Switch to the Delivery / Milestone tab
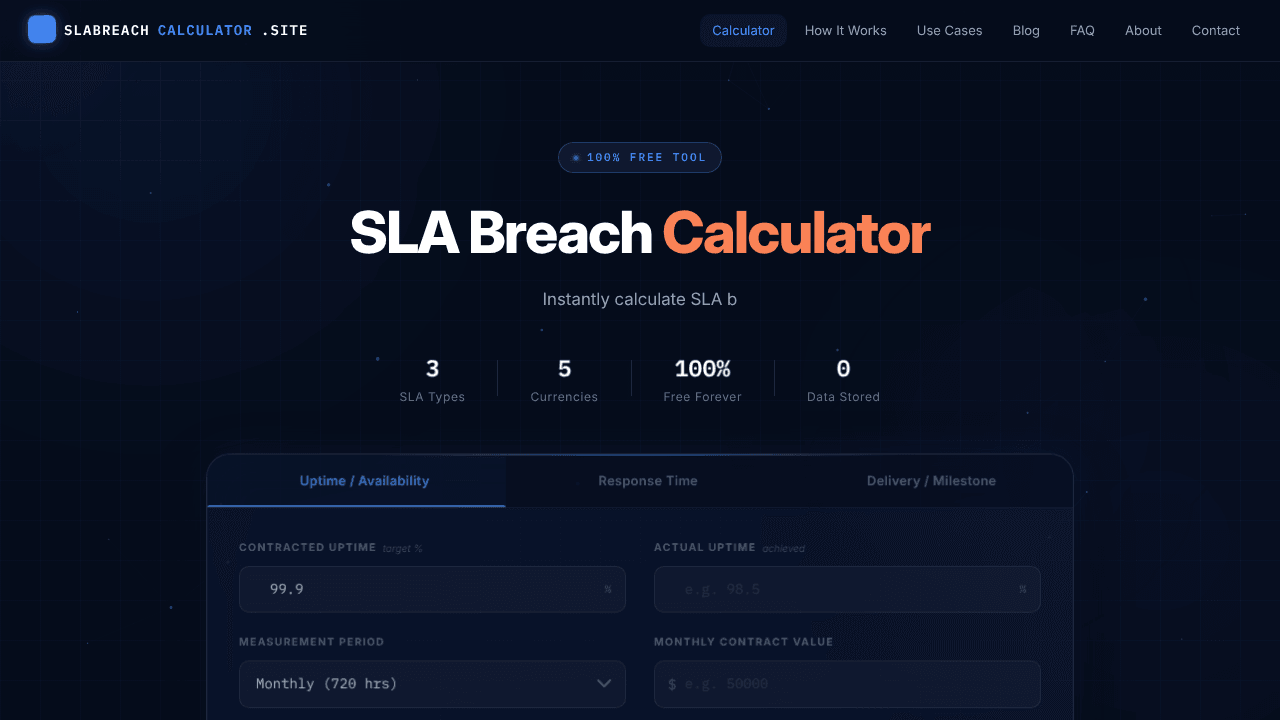 click(931, 481)
